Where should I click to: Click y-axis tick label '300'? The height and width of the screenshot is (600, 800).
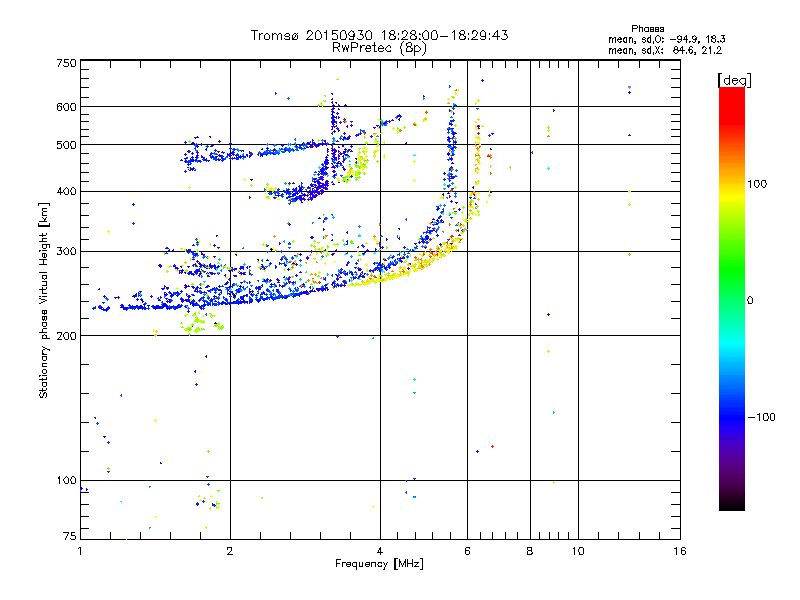coord(66,251)
